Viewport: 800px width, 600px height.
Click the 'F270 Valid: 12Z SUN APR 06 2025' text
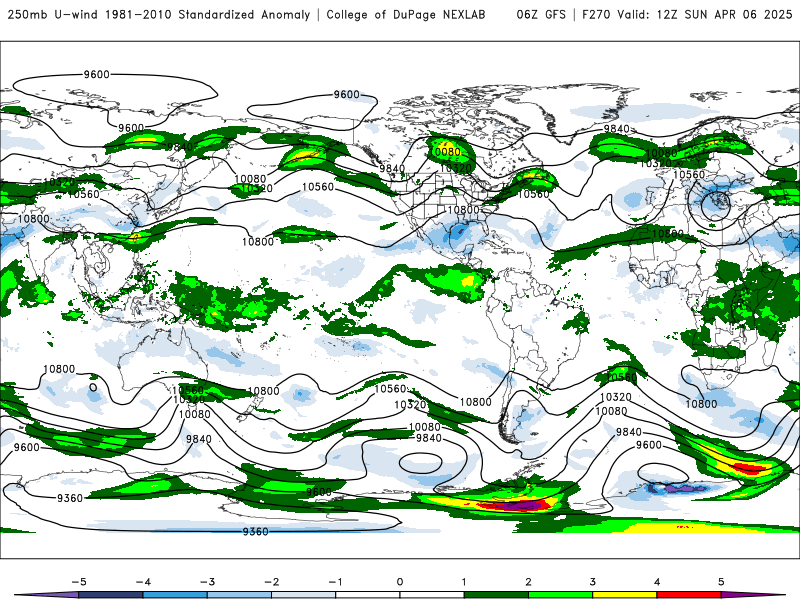(x=687, y=14)
